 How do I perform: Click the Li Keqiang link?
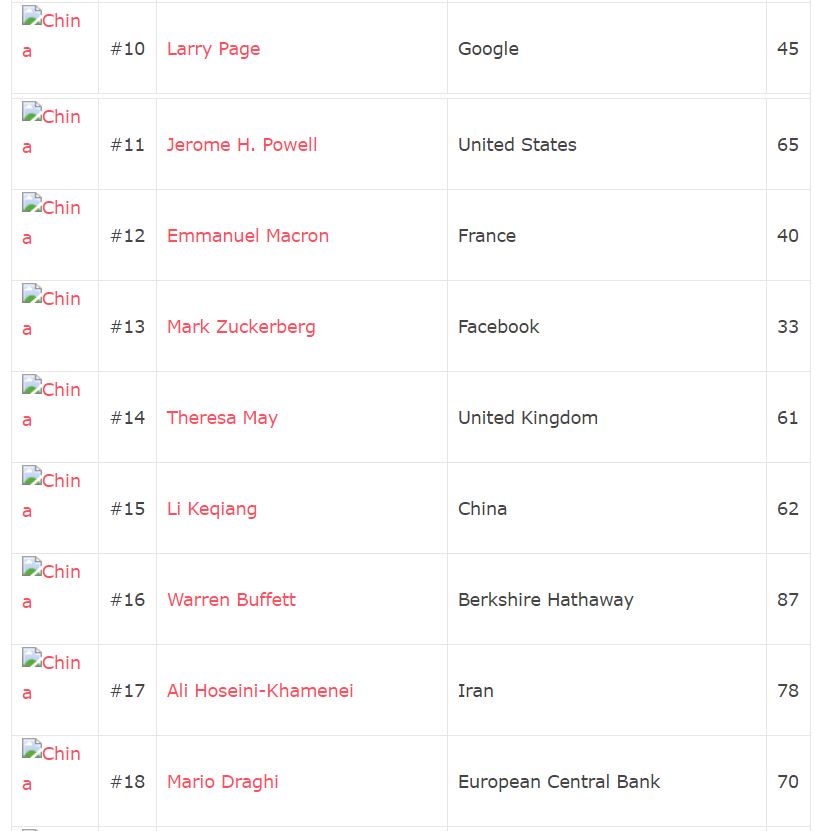click(212, 509)
